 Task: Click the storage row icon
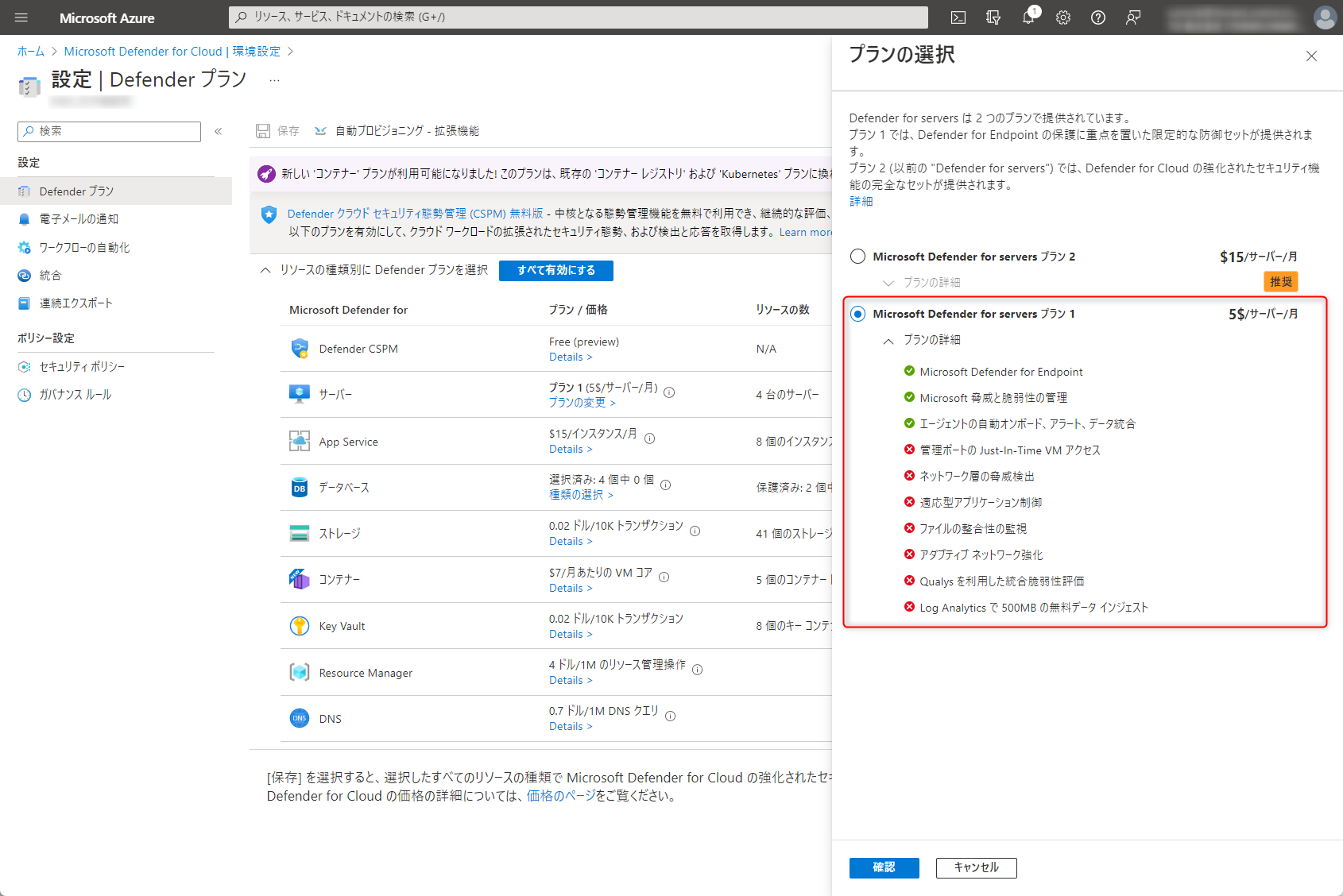click(300, 534)
